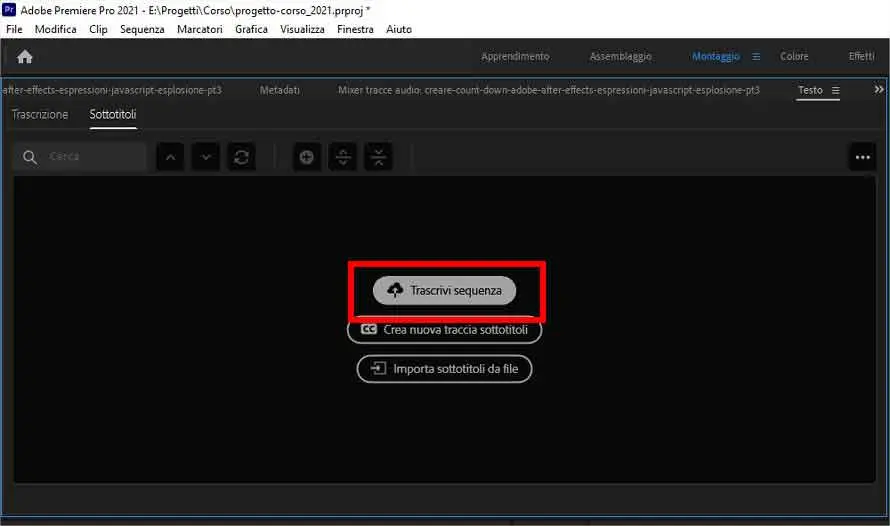Click Importa sottotitoli da file
The height and width of the screenshot is (526, 890).
(444, 369)
